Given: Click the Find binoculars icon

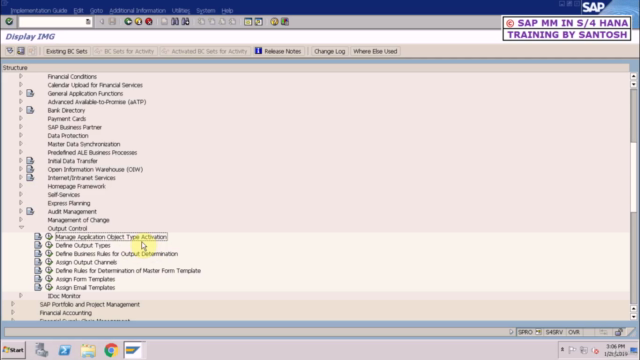Looking at the screenshot, I should pyautogui.click(x=175, y=22).
